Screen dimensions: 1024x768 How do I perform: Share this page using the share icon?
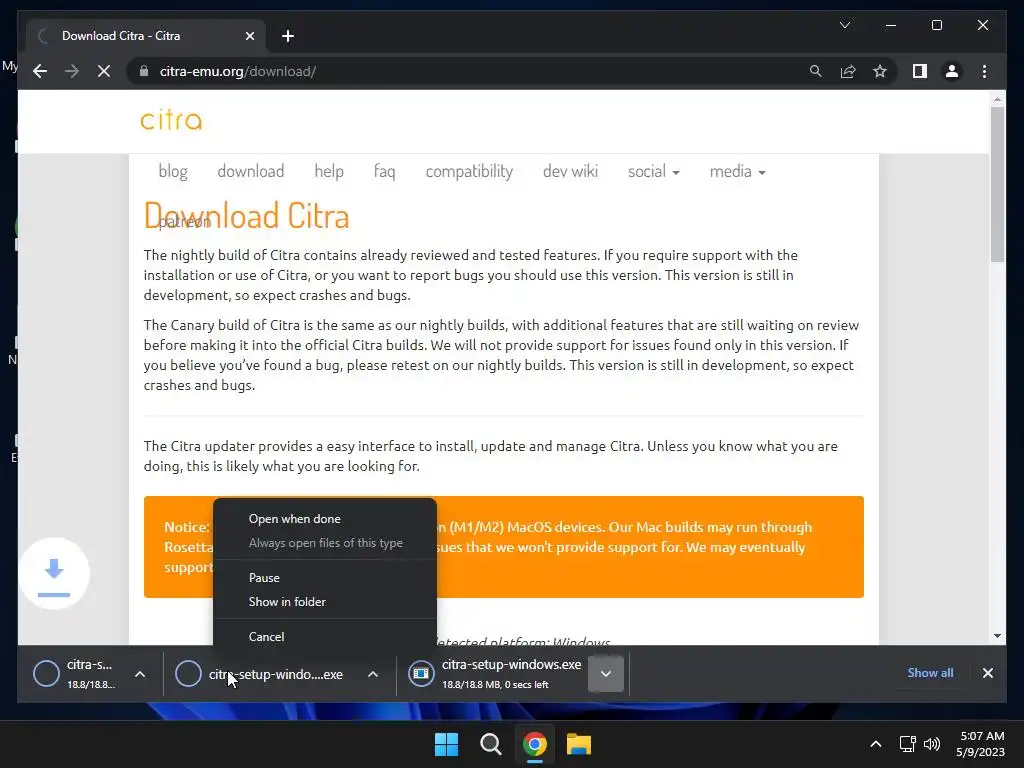coord(848,71)
